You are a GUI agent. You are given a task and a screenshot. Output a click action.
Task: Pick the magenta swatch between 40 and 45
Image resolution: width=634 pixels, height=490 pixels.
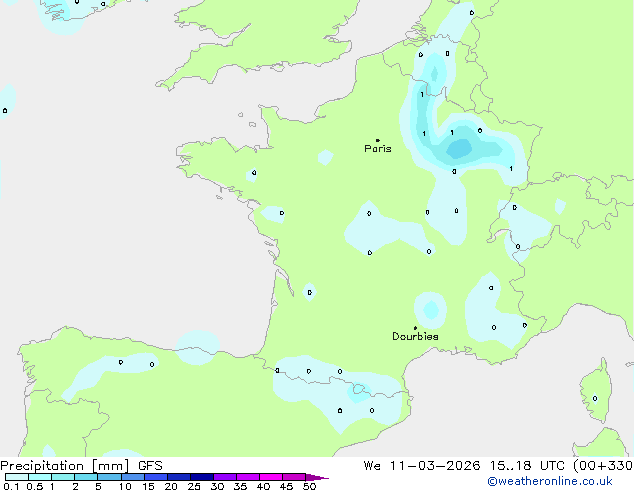pos(271,477)
